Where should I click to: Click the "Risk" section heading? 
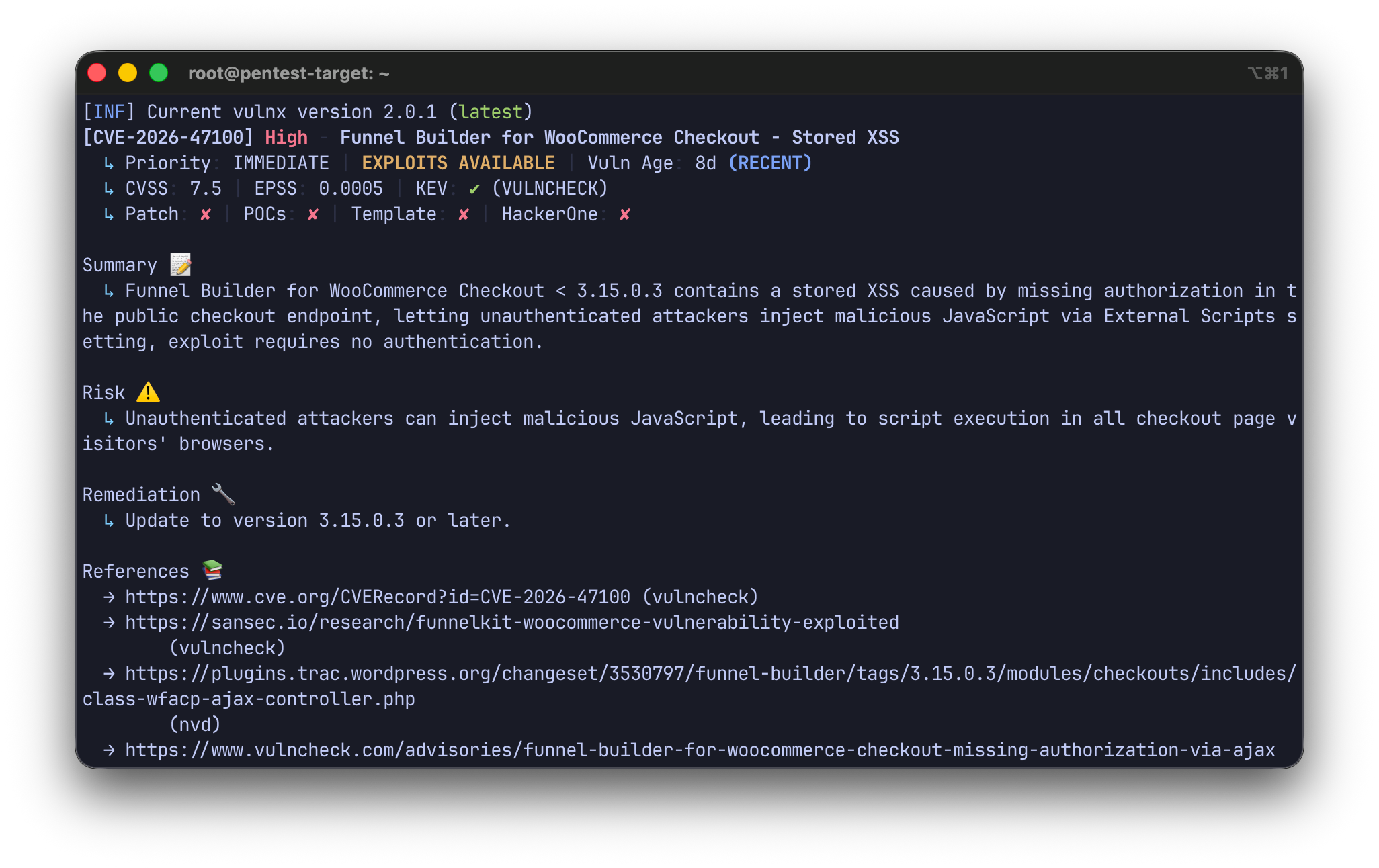click(x=103, y=392)
